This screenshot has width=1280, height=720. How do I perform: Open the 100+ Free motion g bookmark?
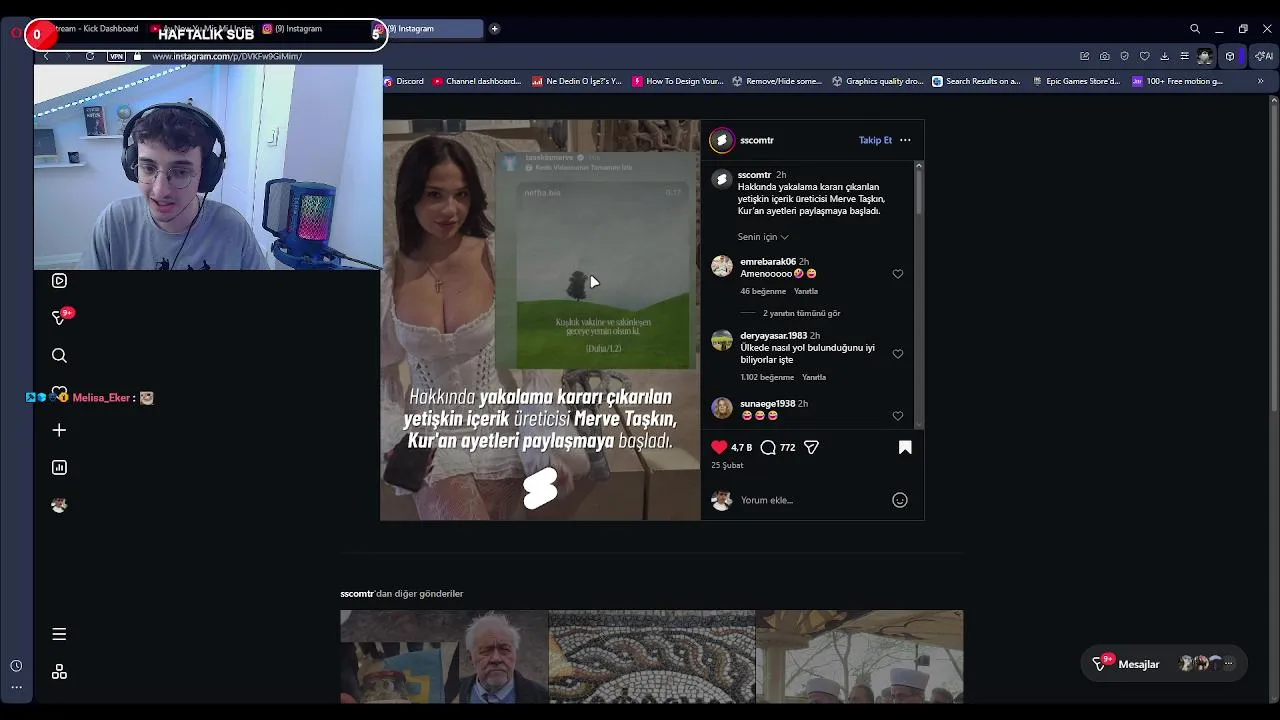(x=1178, y=81)
